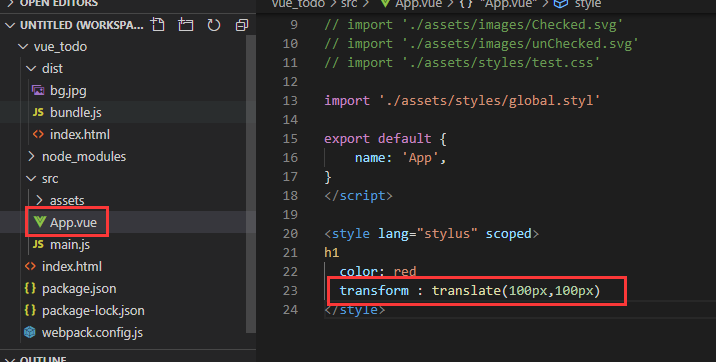This screenshot has width=716, height=362.
Task: Click the lang="stylus" attribute text
Action: [x=428, y=233]
